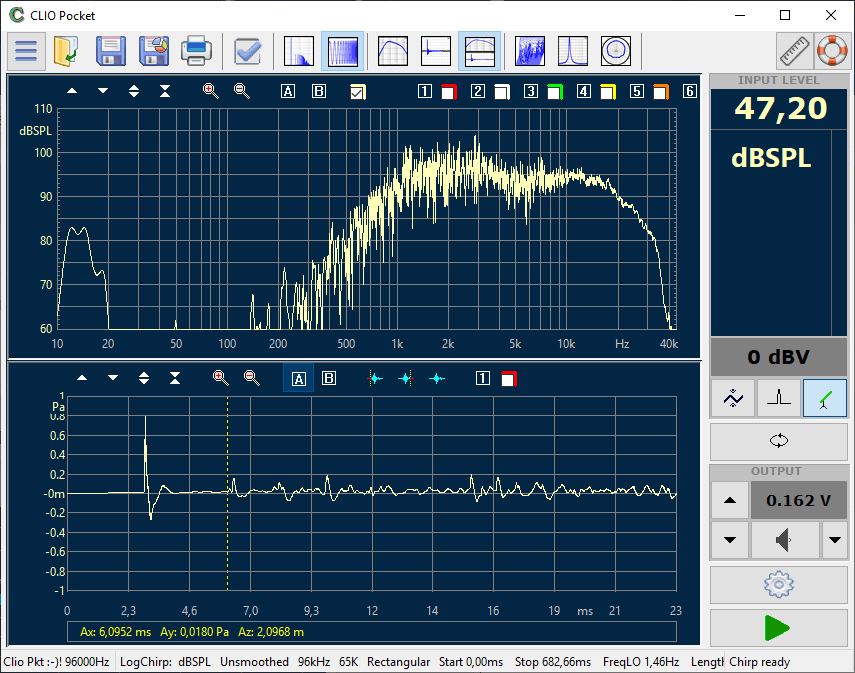
Task: Click the yellow overlay 4 color swatch
Action: pos(607,92)
